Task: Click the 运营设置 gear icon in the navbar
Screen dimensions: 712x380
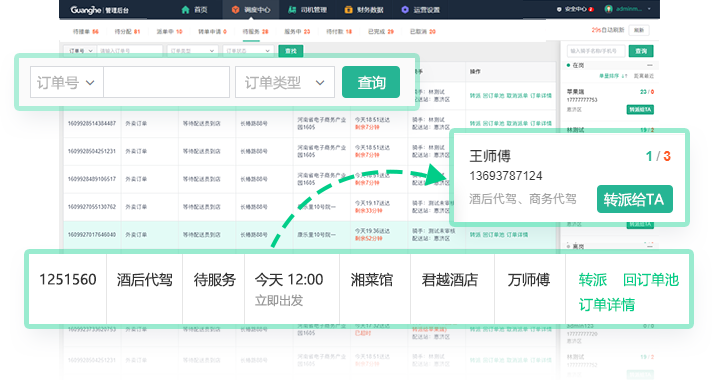Action: (x=405, y=10)
